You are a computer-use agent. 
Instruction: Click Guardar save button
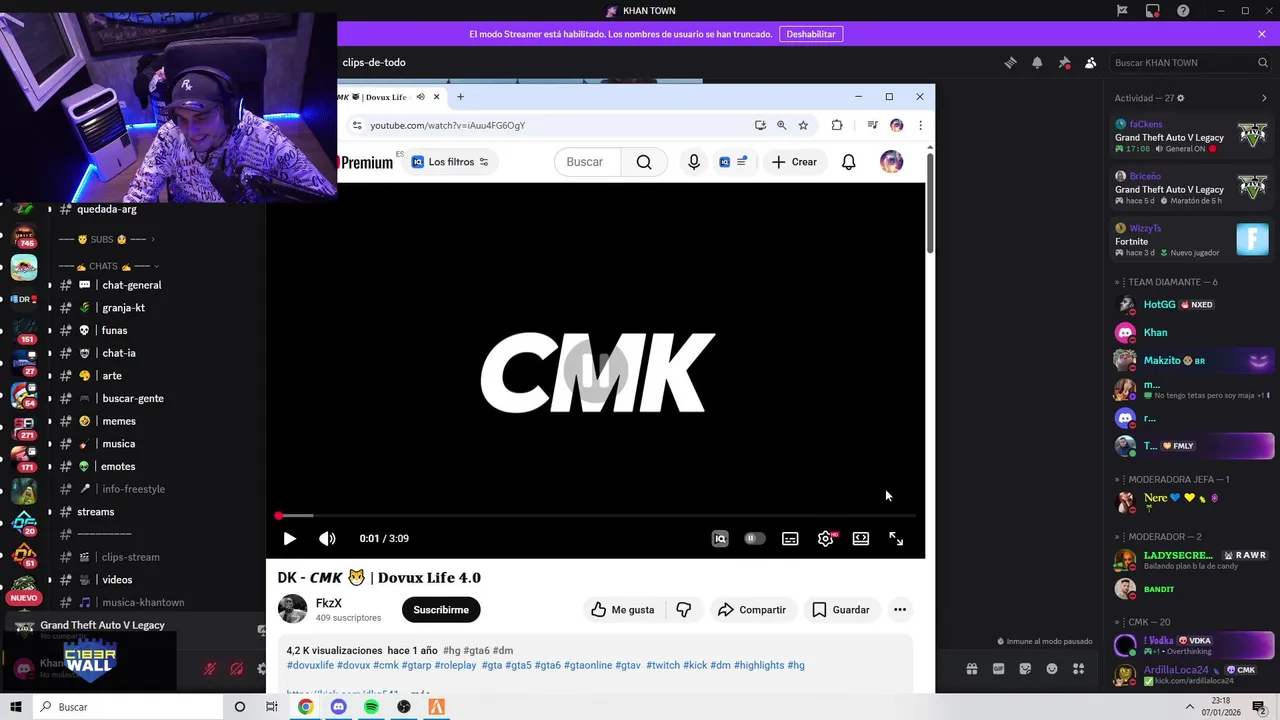[x=841, y=610]
